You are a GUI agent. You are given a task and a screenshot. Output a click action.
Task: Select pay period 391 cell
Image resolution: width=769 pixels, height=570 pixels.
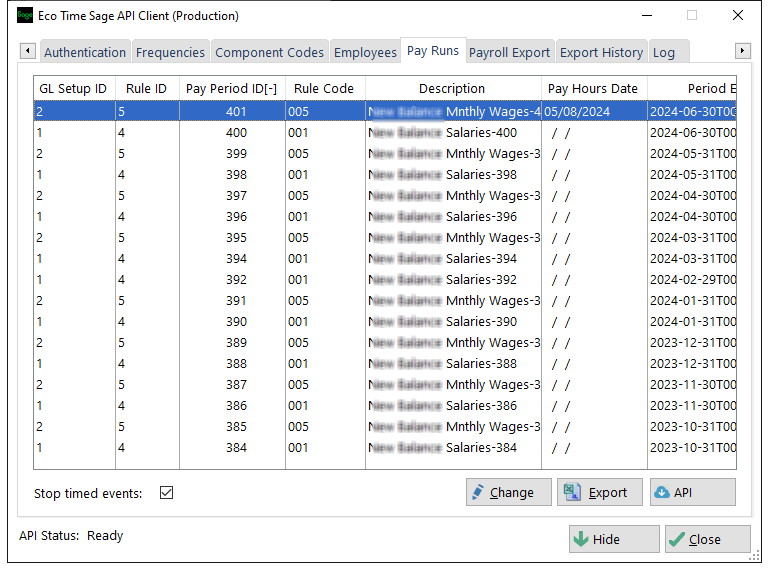[x=232, y=301]
